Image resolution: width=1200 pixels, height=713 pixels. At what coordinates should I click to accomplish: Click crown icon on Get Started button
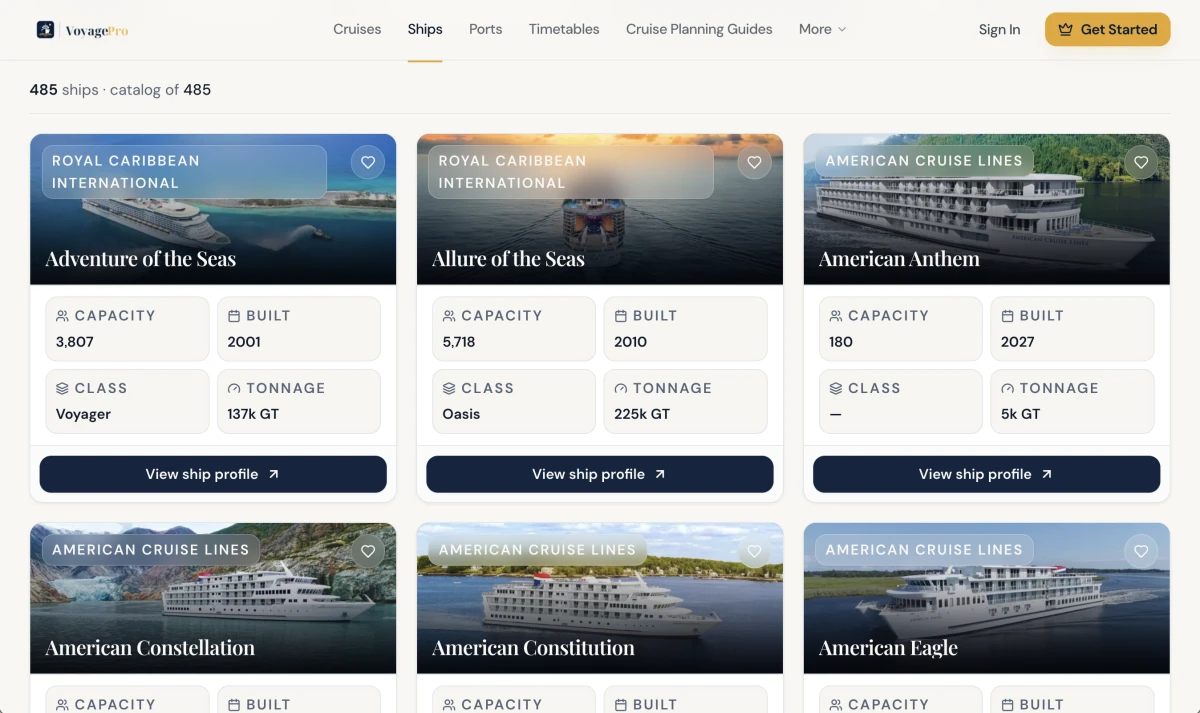click(1066, 29)
